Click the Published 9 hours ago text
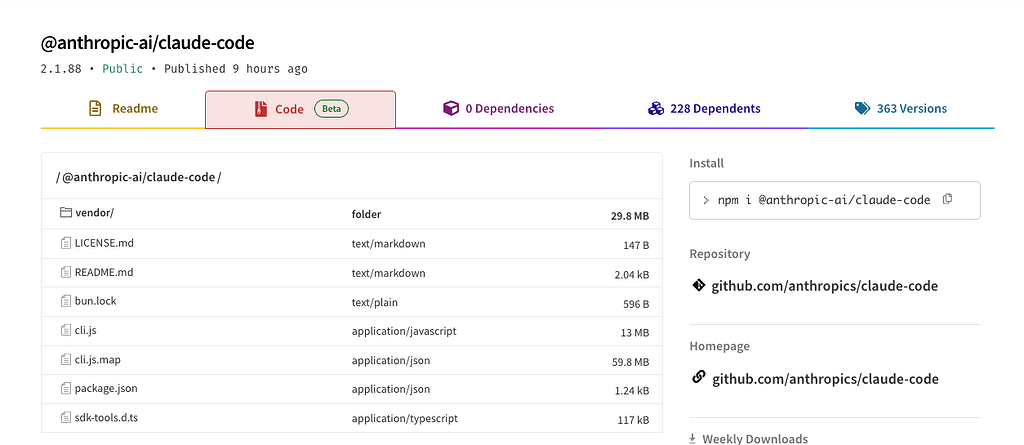The image size is (1024, 445). pos(236,69)
